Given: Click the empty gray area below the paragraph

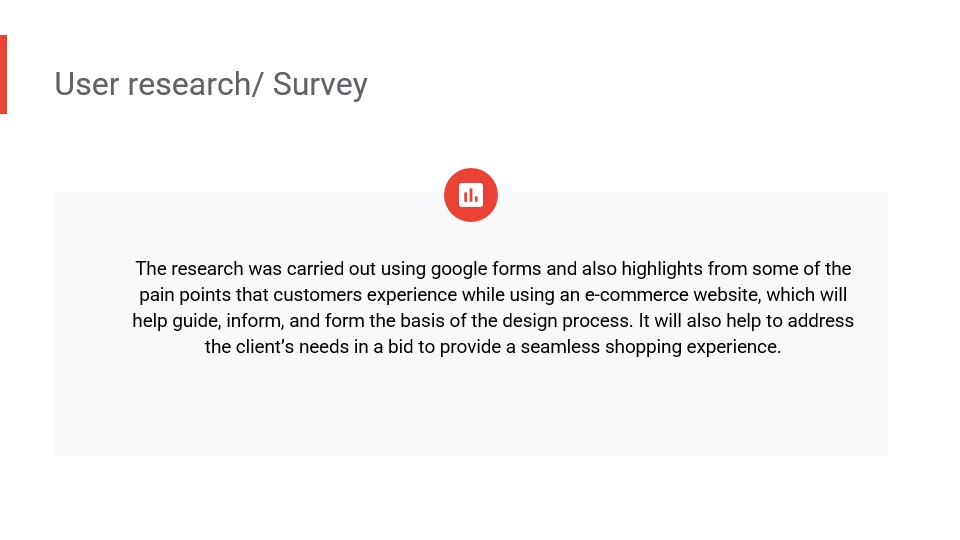Looking at the screenshot, I should pyautogui.click(x=470, y=410).
